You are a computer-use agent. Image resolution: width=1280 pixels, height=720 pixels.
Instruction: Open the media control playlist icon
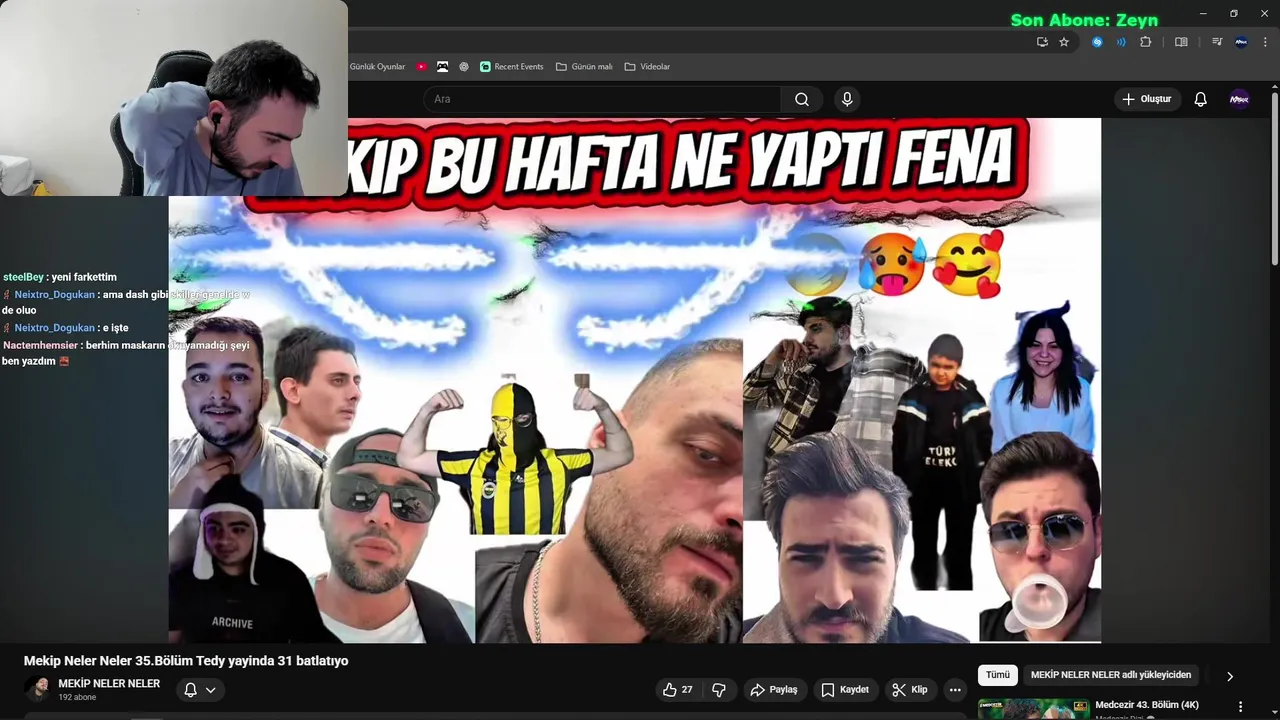pyautogui.click(x=1217, y=42)
